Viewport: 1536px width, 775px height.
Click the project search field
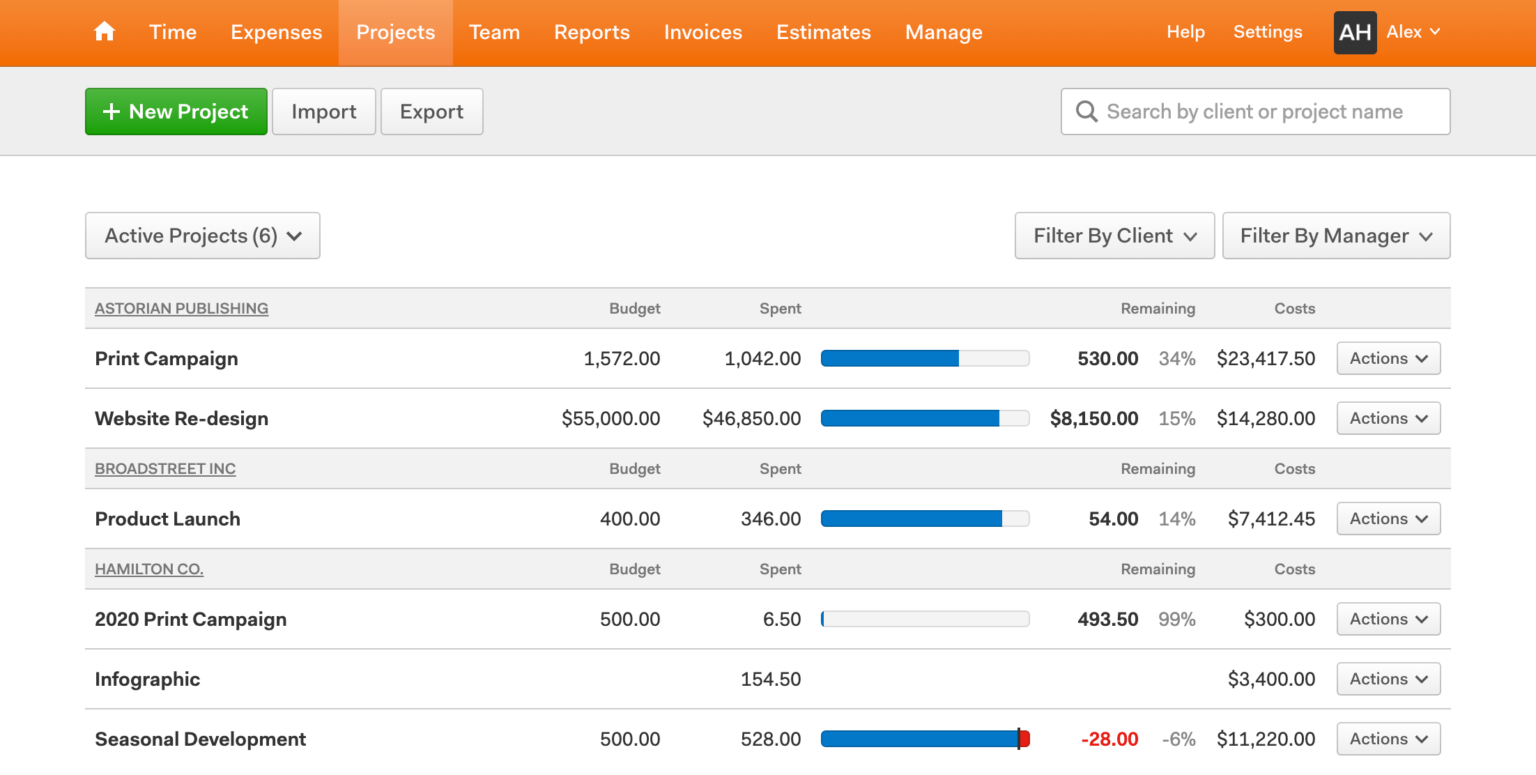tap(1250, 111)
